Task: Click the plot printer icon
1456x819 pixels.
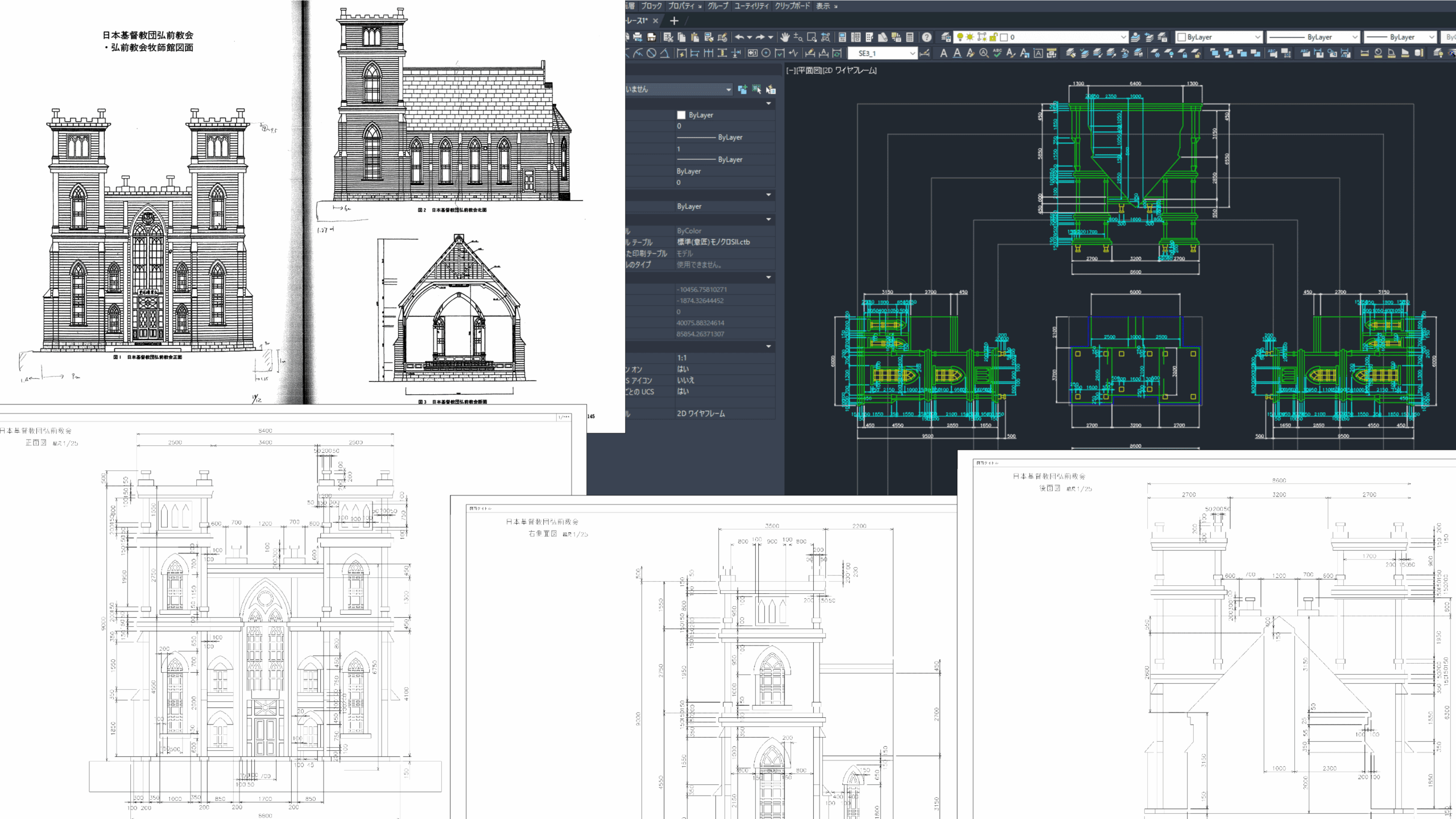Action: point(638,37)
